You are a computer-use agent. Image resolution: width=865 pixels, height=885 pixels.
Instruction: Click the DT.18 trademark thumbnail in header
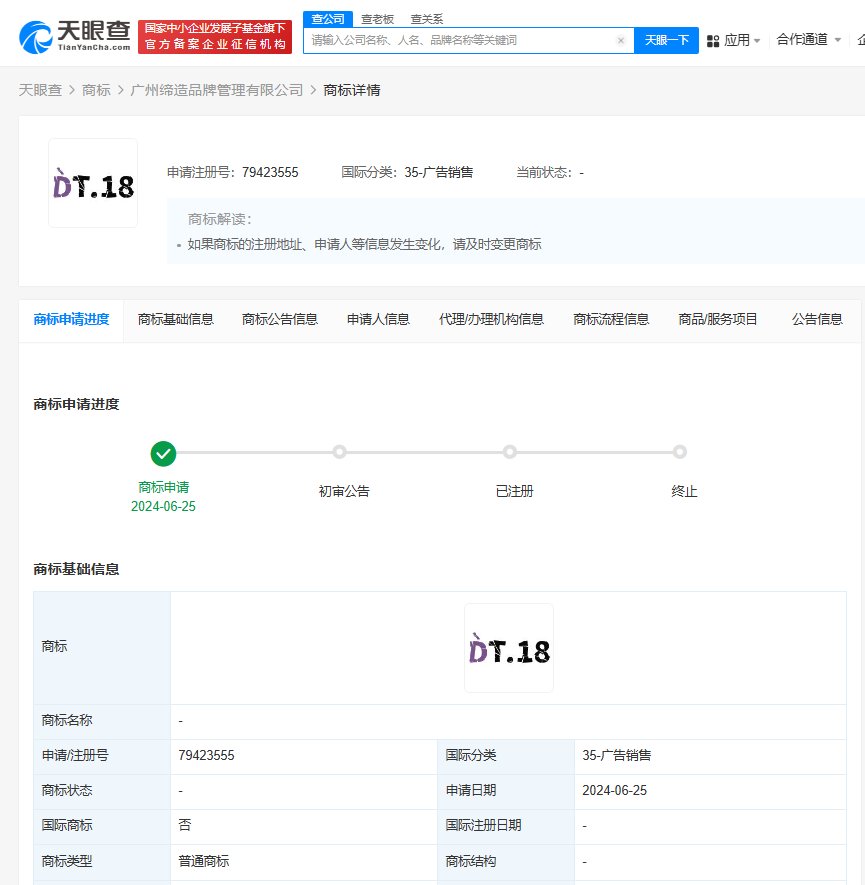tap(93, 183)
